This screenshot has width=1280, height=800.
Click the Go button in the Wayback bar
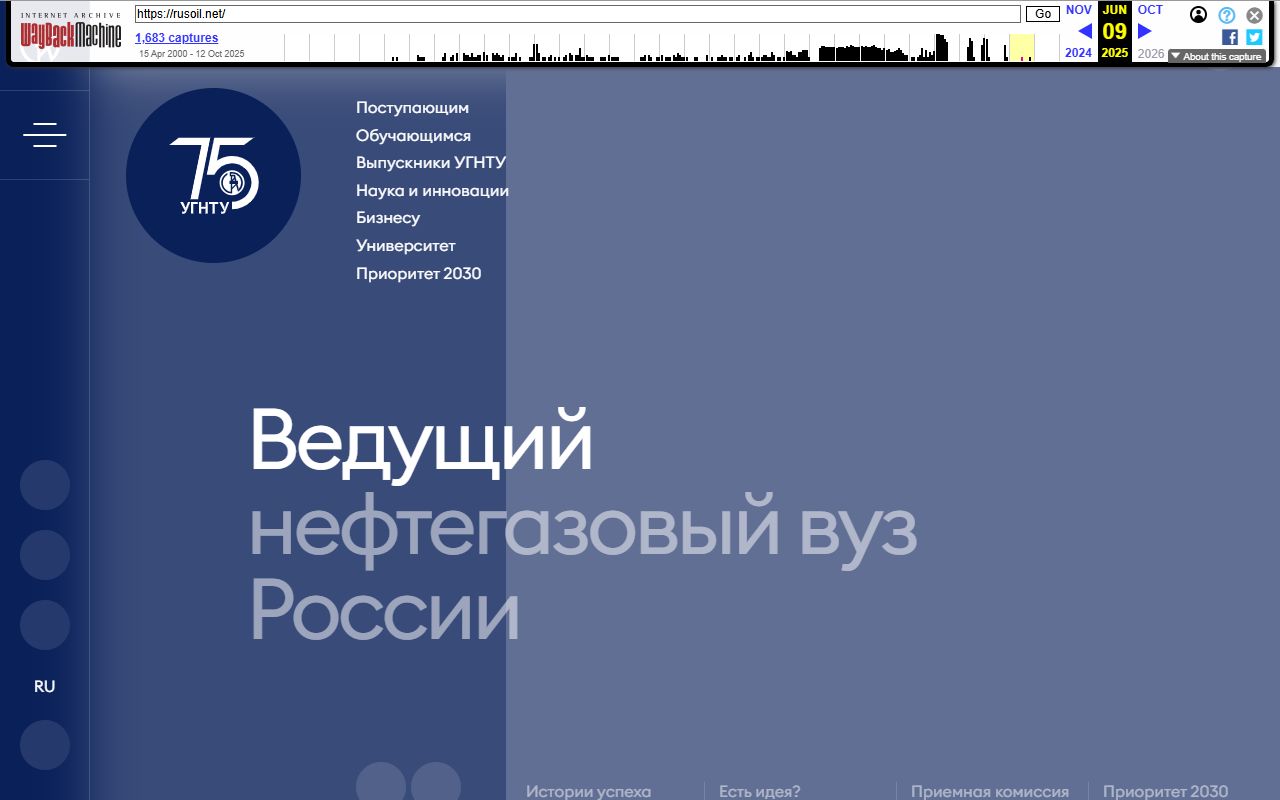click(1043, 14)
